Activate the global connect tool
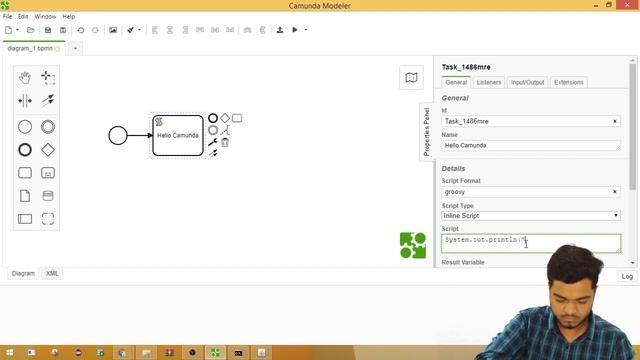Viewport: 640px width, 360px height. [48, 101]
